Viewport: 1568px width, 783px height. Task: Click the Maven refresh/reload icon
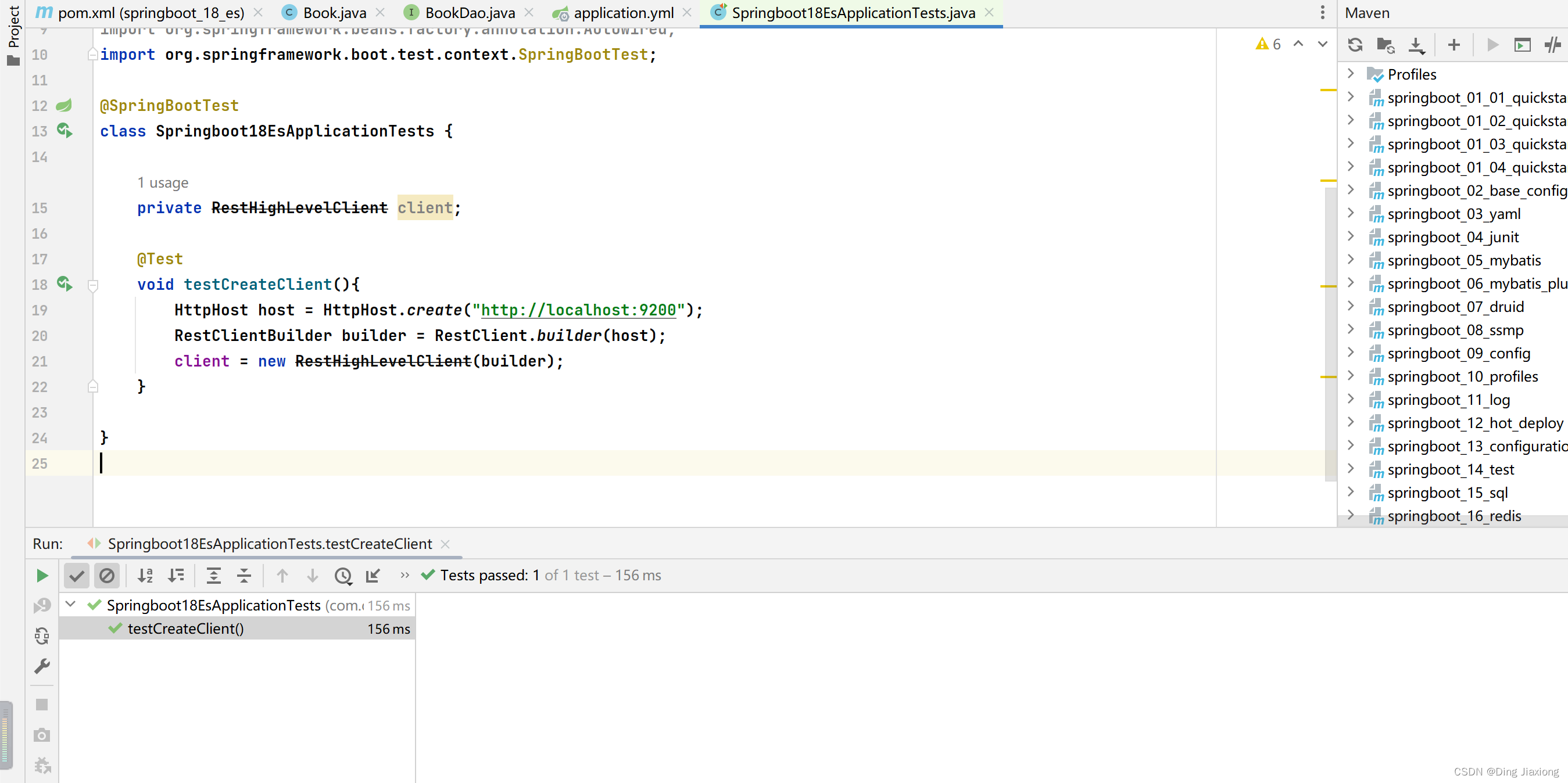(1354, 44)
